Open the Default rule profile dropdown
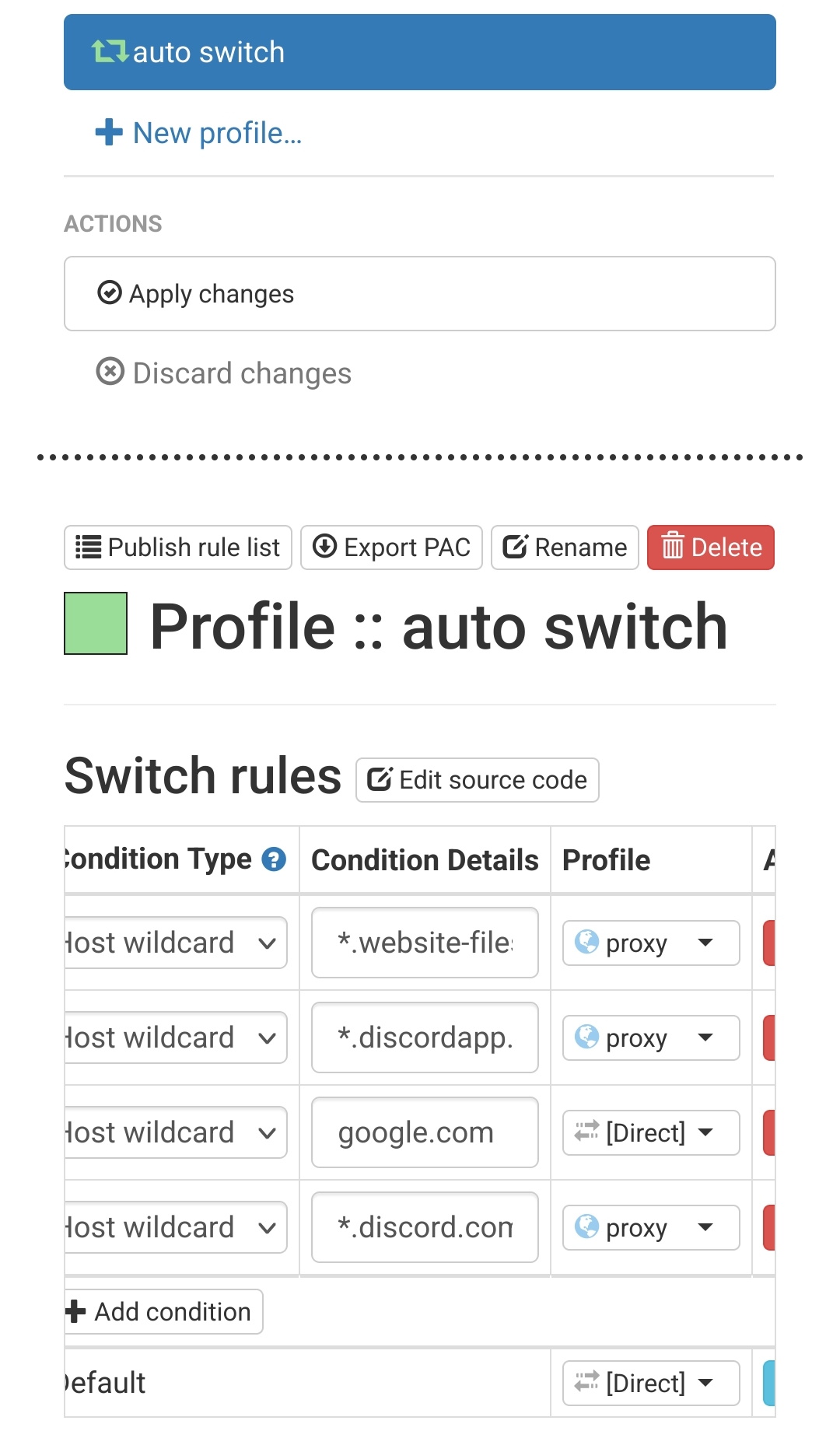The image size is (840, 1438). [651, 1383]
